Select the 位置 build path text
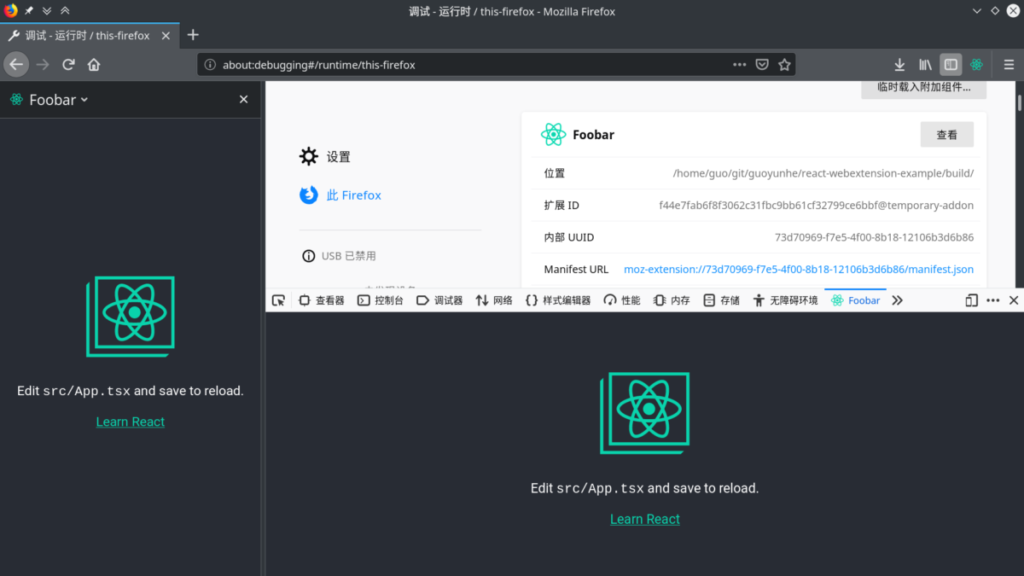1024x576 pixels. [x=823, y=173]
